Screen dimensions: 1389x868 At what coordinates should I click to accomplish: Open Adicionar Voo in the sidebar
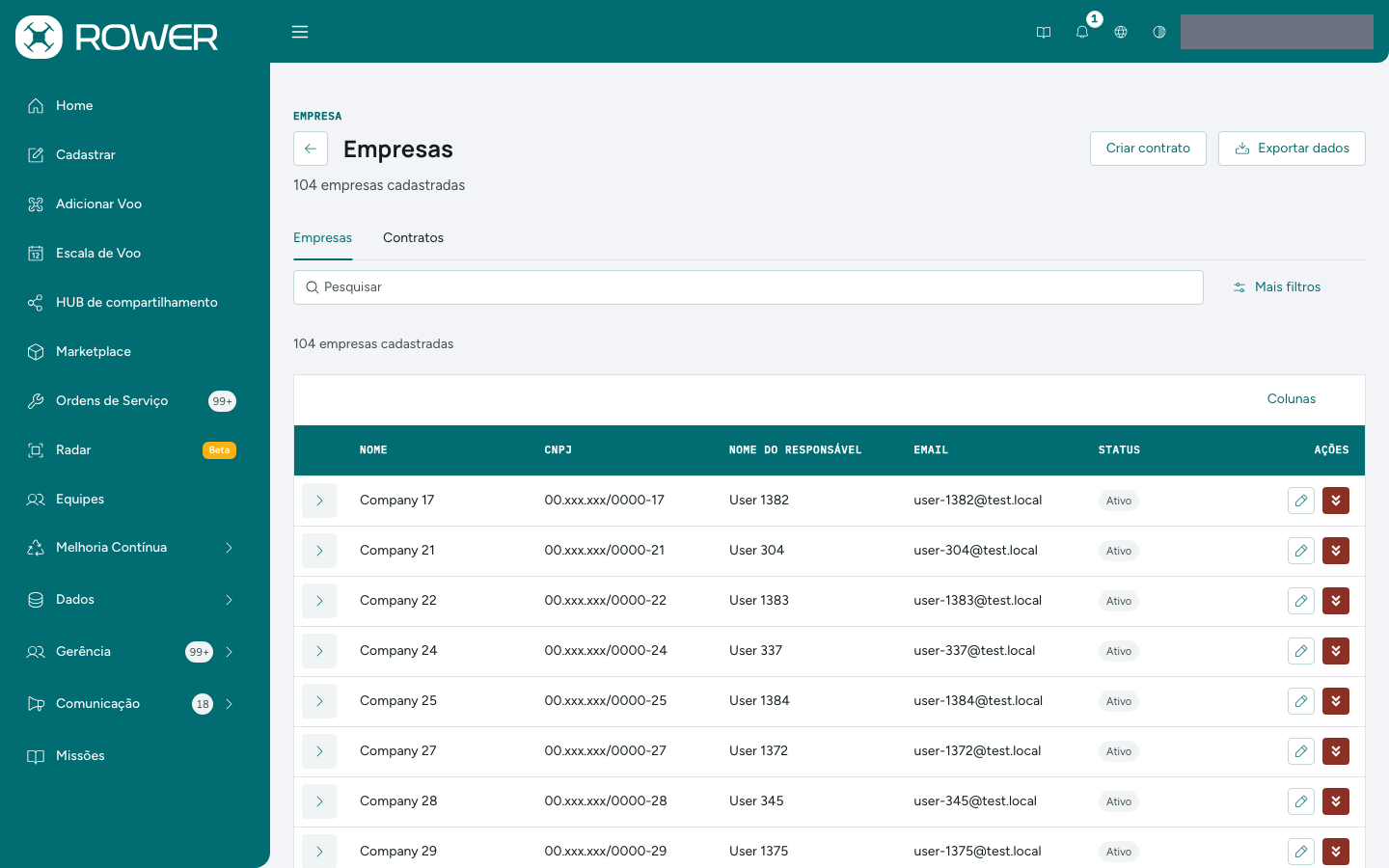pos(98,204)
